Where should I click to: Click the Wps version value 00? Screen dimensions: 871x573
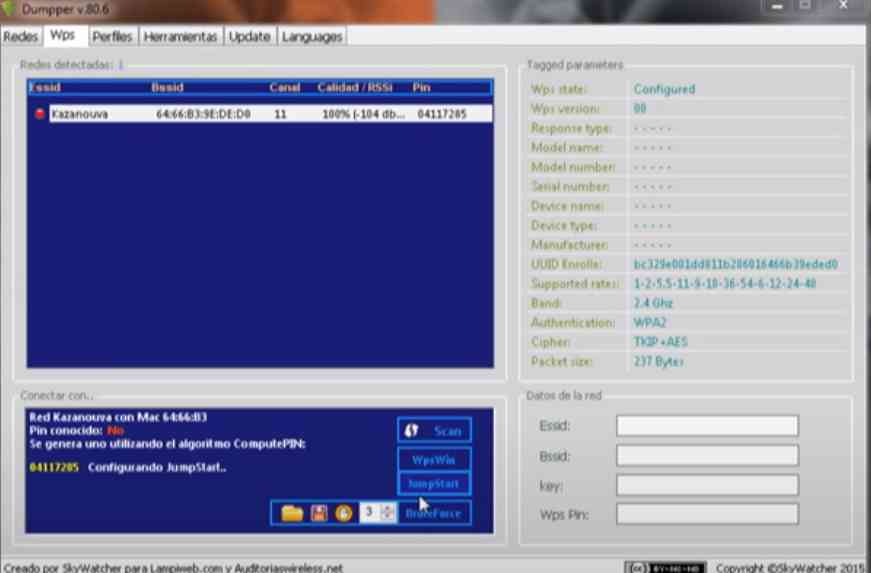click(x=640, y=108)
